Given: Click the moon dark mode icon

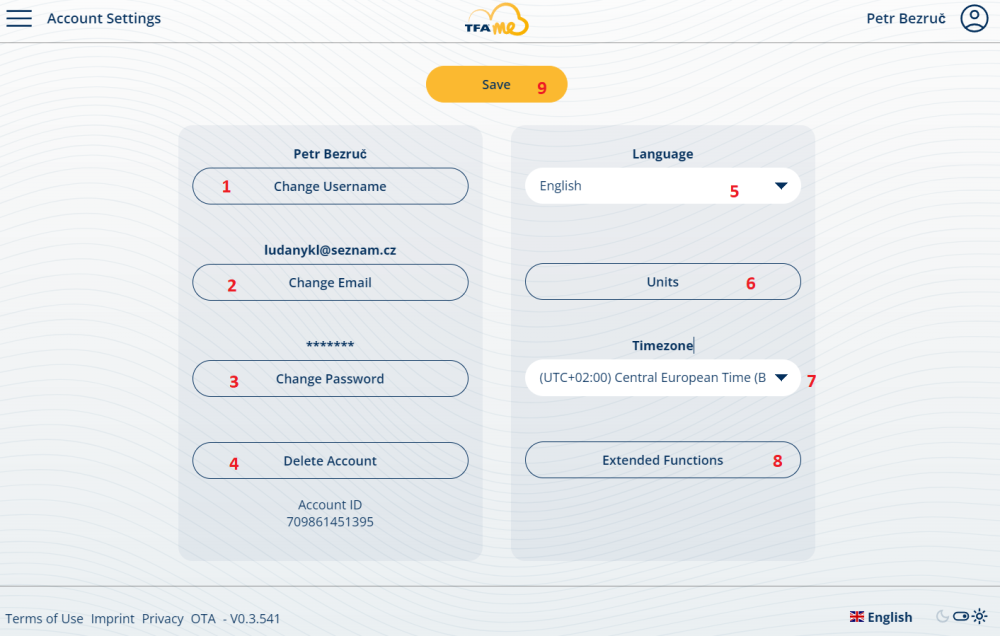Looking at the screenshot, I should 942,617.
